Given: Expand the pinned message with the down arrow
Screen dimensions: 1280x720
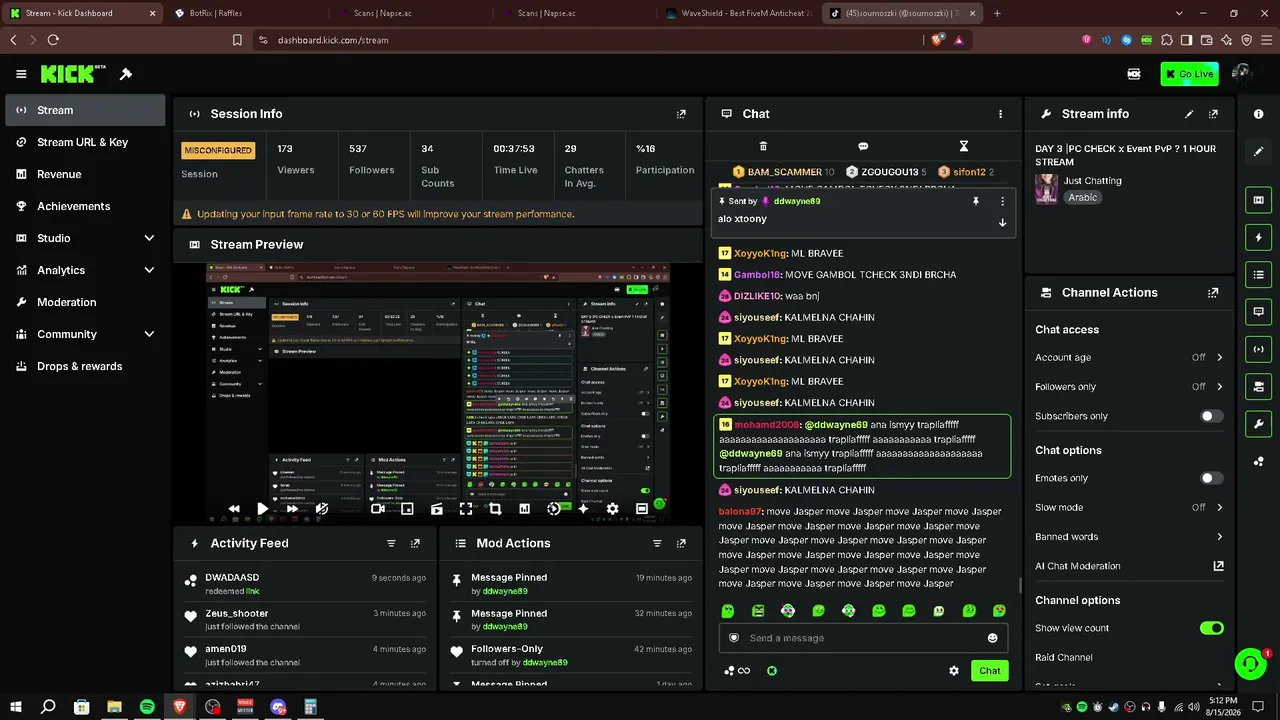Looking at the screenshot, I should coord(1002,222).
